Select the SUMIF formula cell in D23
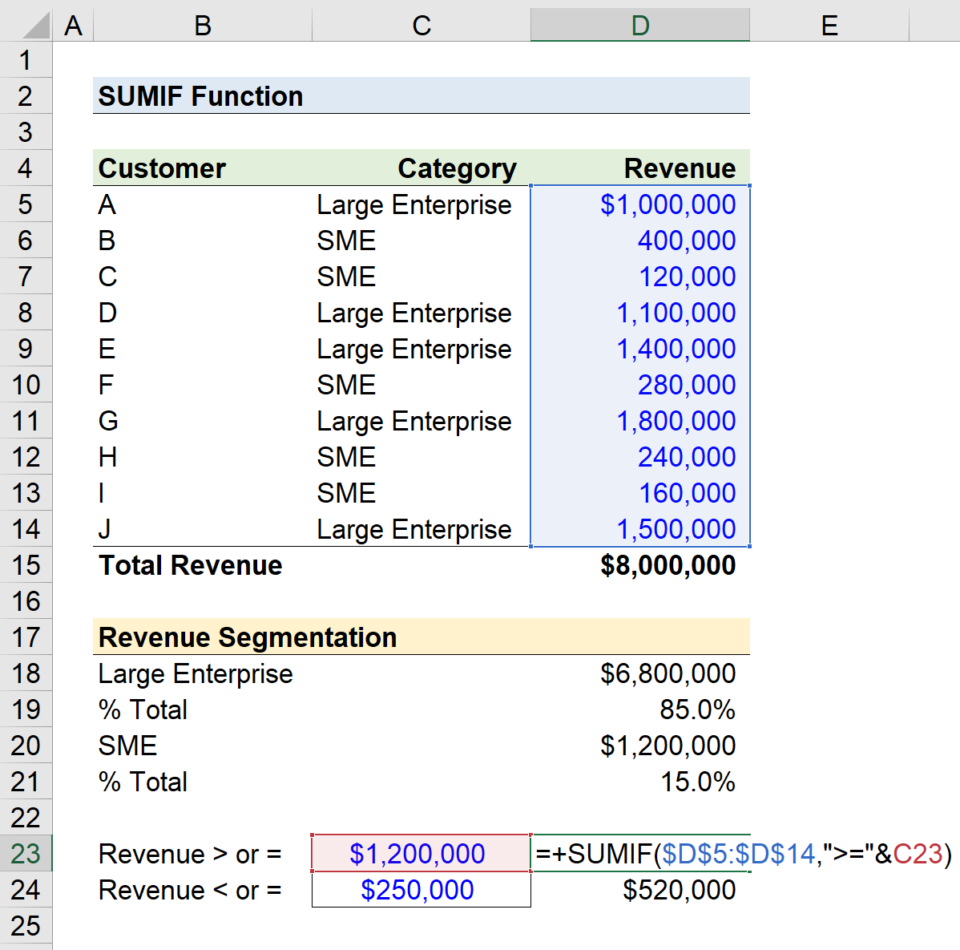The image size is (960, 950). [x=640, y=854]
